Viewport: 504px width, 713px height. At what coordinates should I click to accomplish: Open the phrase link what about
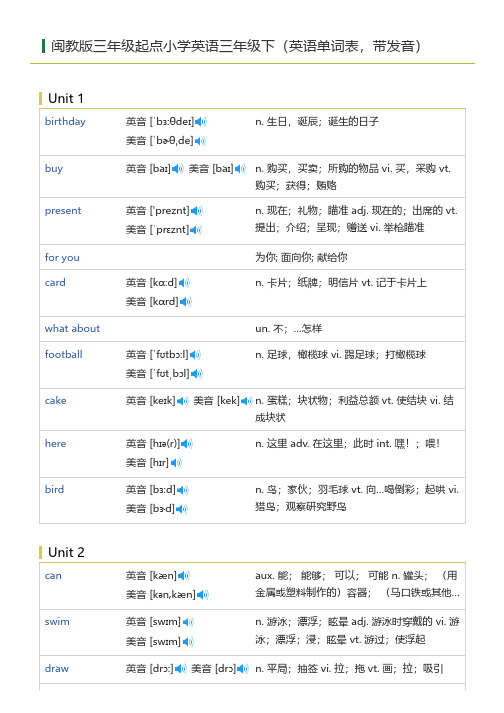click(72, 328)
